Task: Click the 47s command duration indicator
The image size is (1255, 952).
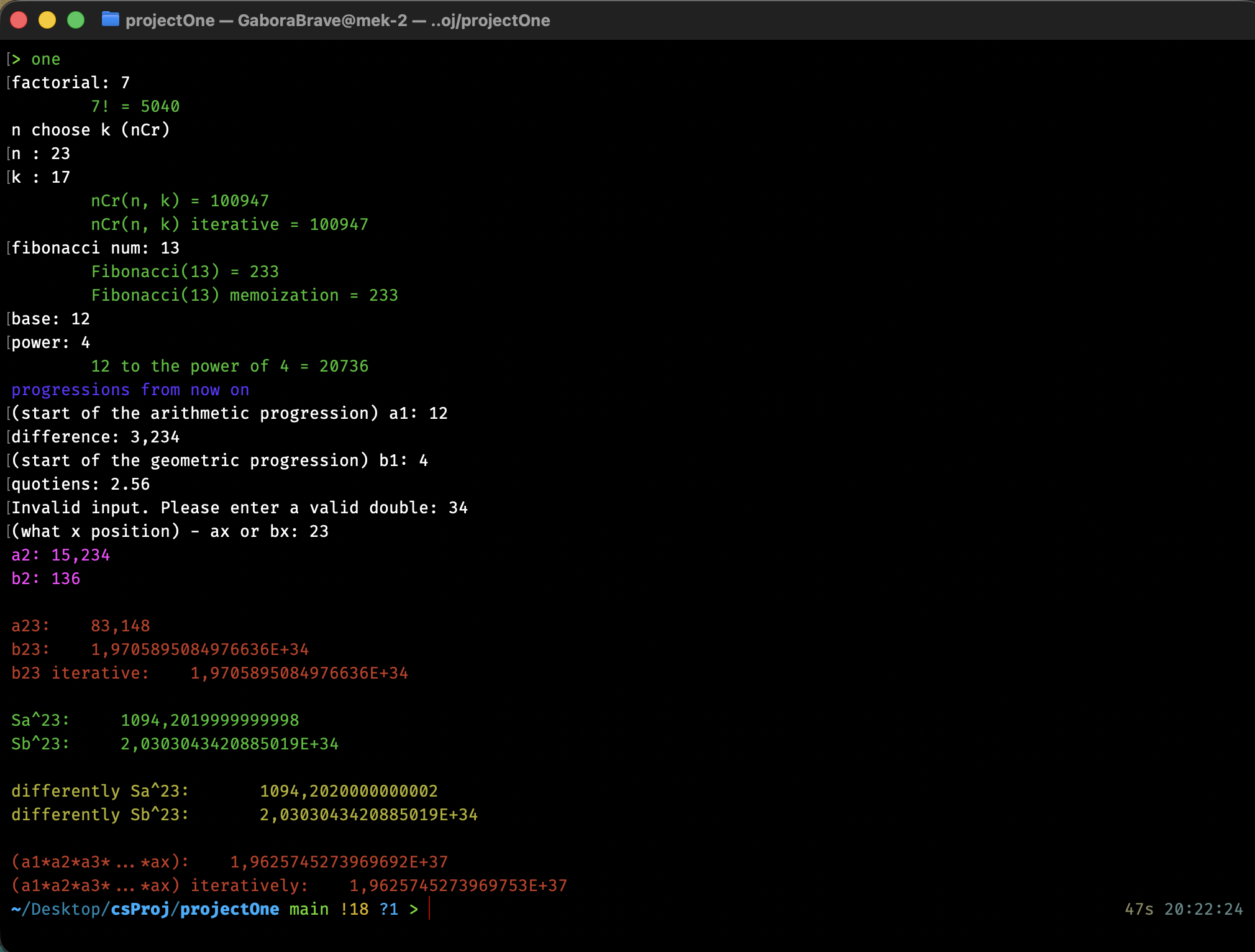Action: 1139,909
